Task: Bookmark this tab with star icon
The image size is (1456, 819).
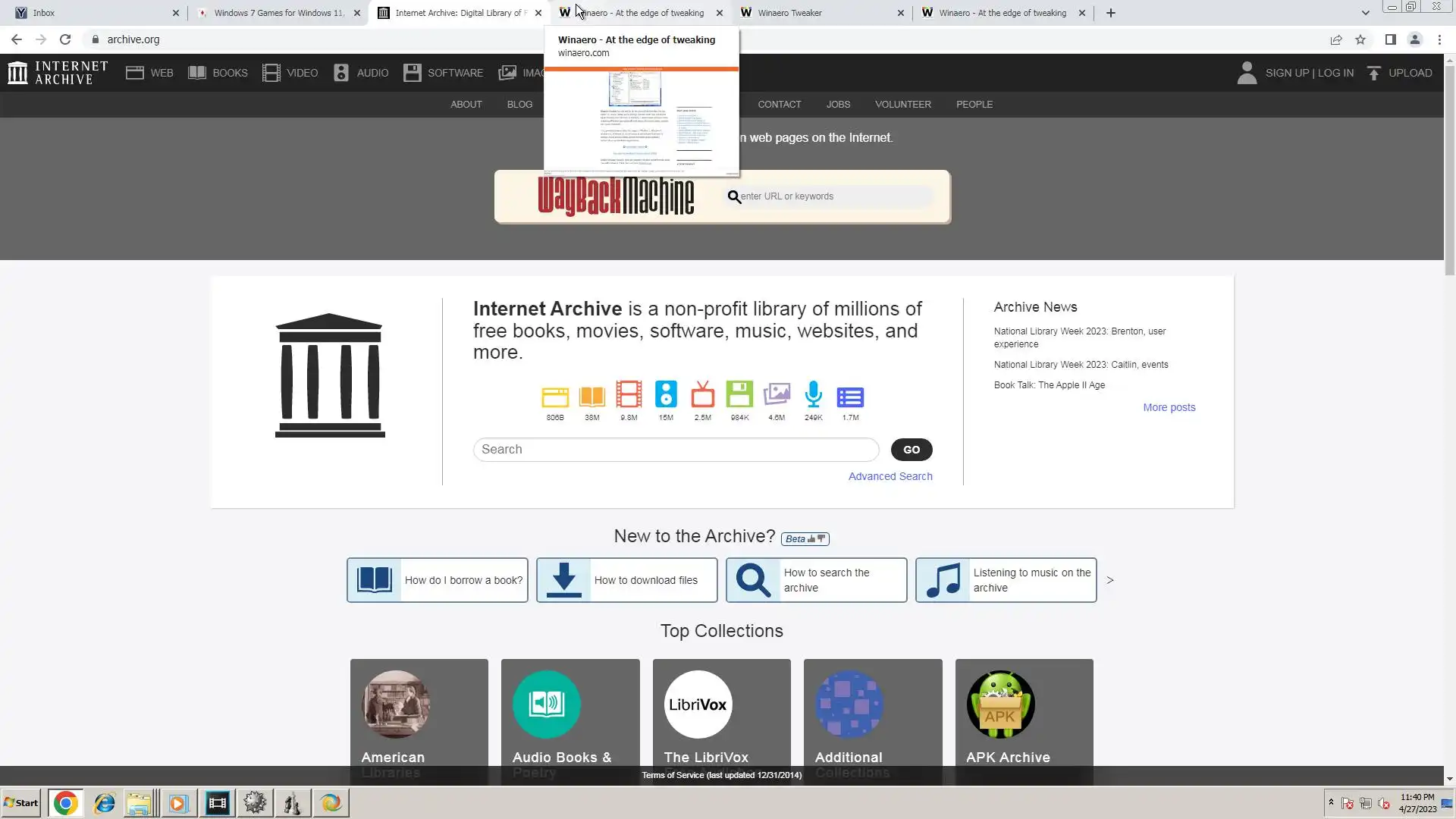Action: [x=1360, y=39]
